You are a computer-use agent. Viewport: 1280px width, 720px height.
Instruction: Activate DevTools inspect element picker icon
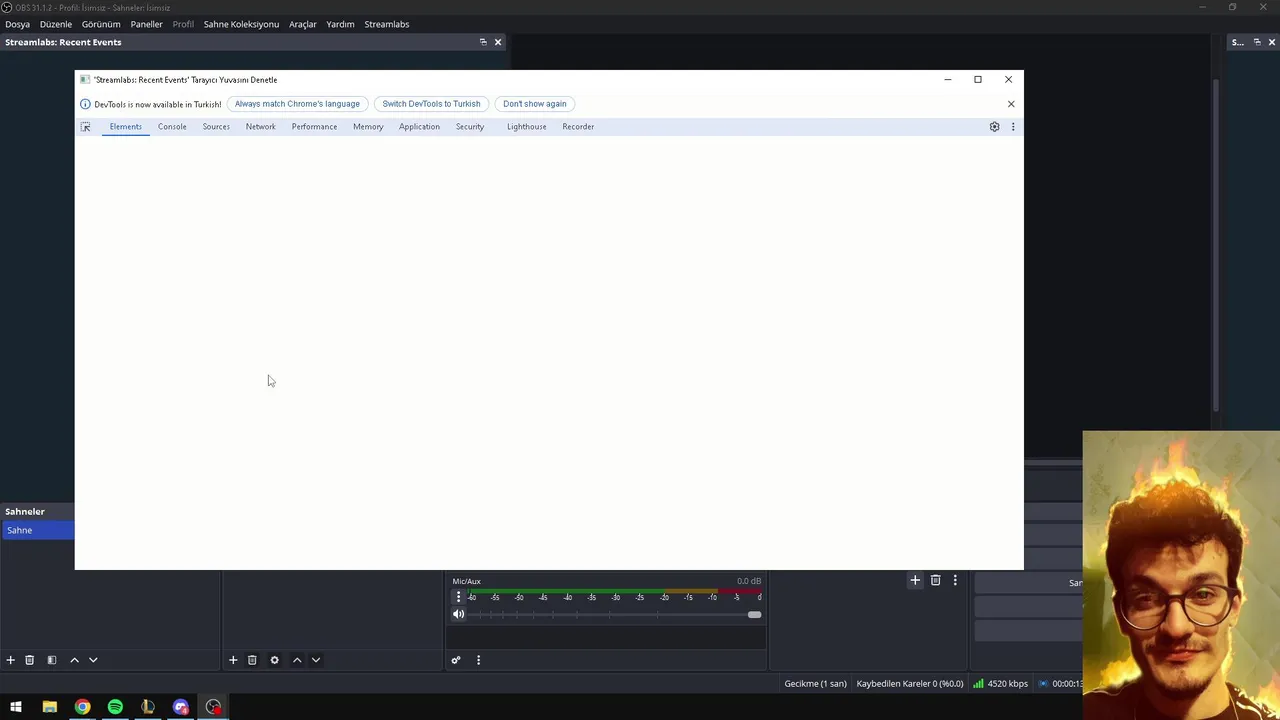click(x=85, y=127)
